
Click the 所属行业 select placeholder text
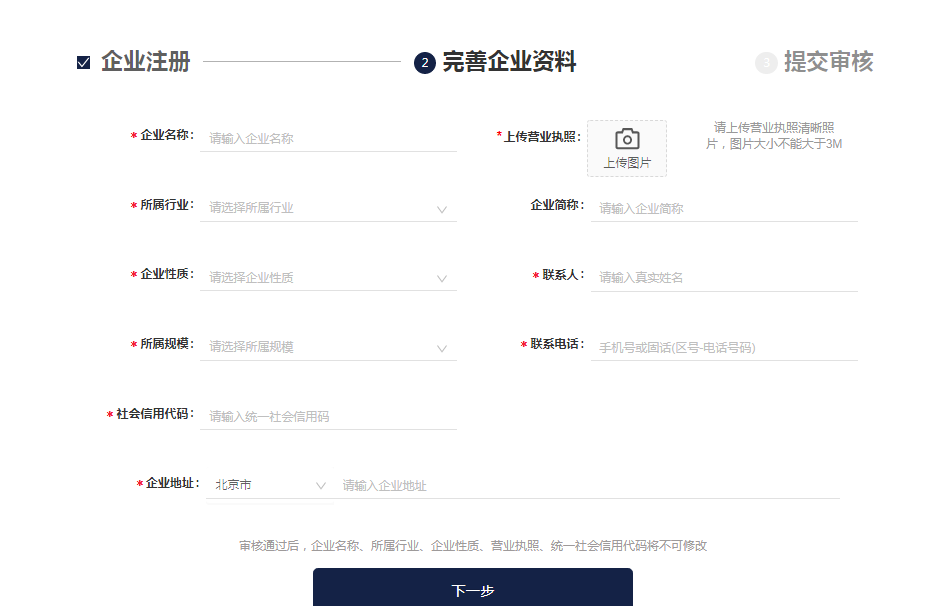252,208
